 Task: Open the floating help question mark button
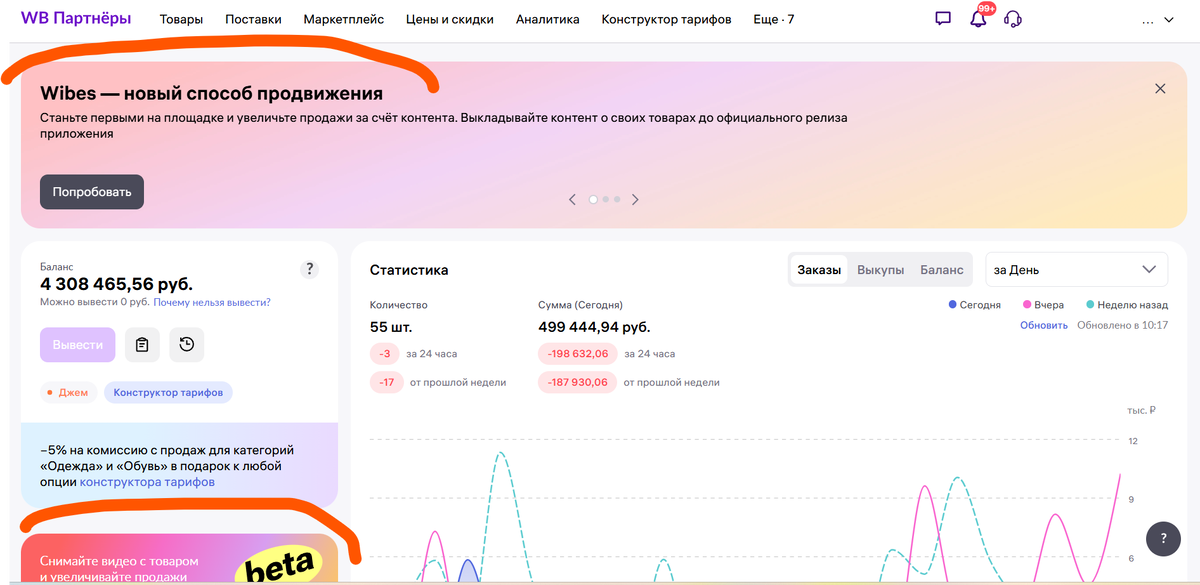point(1162,539)
